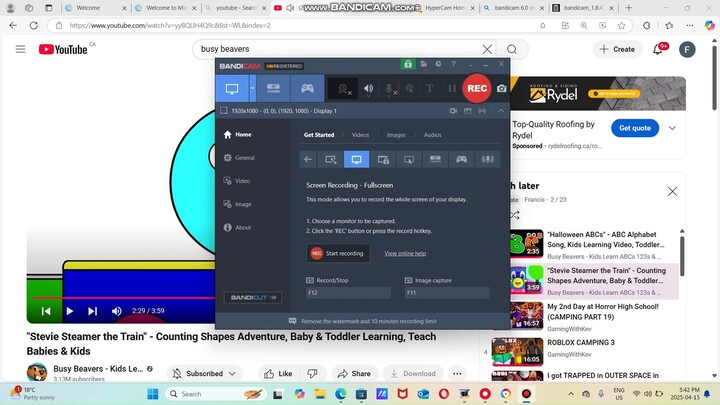Screen dimensions: 720x405
Task: Open screen recording mode dropdown arrow
Action: coord(252,88)
